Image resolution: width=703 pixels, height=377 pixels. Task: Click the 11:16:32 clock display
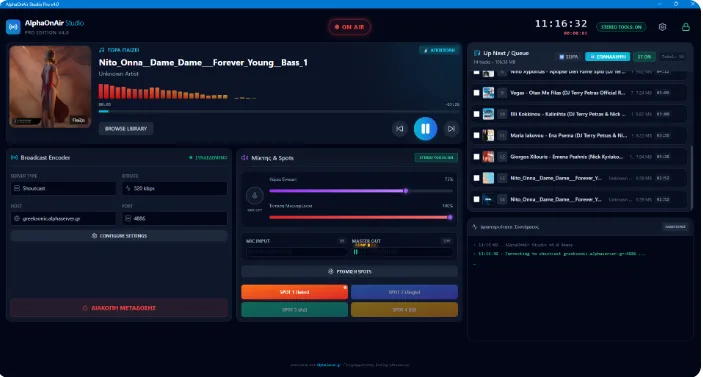point(561,24)
